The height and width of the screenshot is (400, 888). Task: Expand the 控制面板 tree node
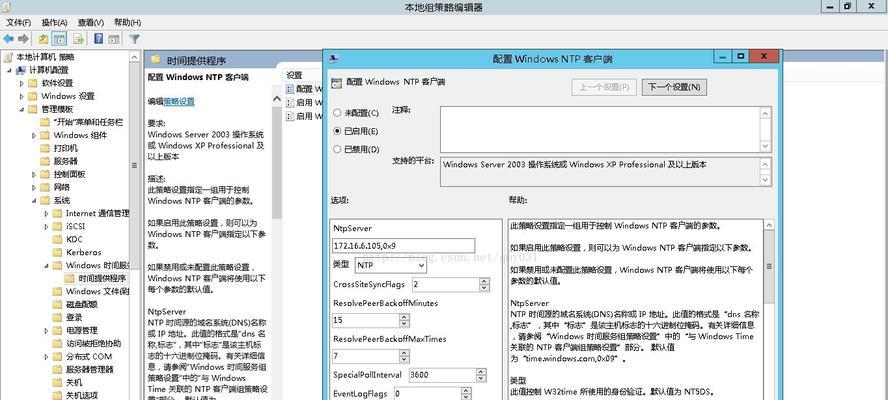pyautogui.click(x=35, y=174)
